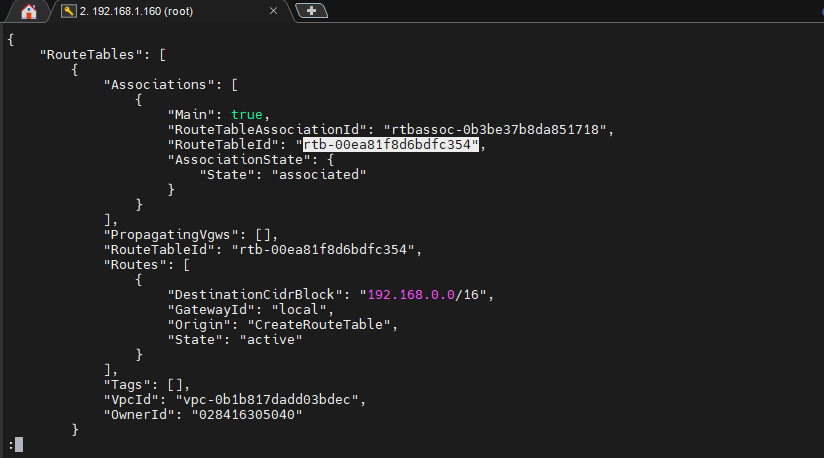The image size is (824, 458).
Task: Click the highlighted rtb-00ea81f8d6bdfc354 text
Action: [391, 144]
